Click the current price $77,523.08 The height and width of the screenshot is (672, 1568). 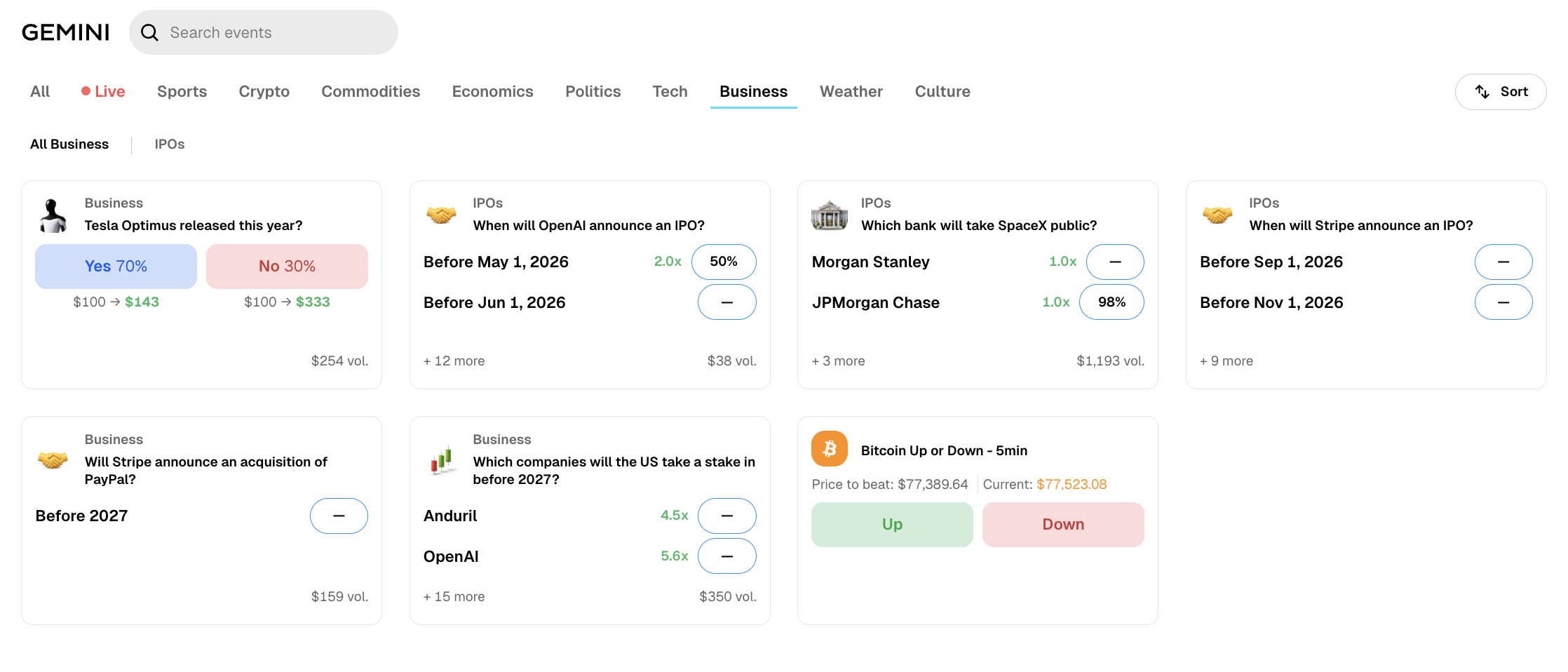click(x=1072, y=484)
